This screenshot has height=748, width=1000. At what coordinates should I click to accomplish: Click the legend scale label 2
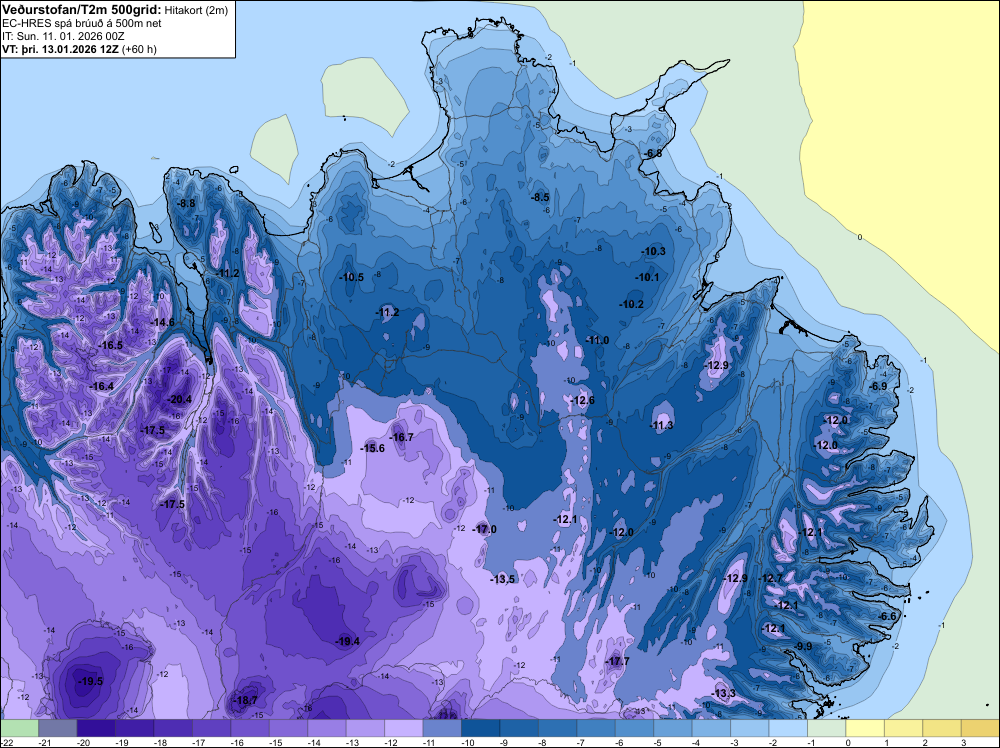925,742
